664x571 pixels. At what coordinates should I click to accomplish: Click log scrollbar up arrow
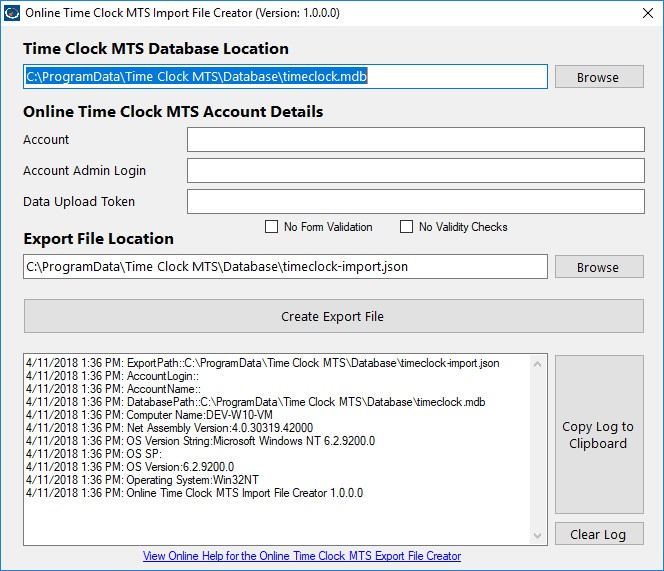(x=537, y=364)
